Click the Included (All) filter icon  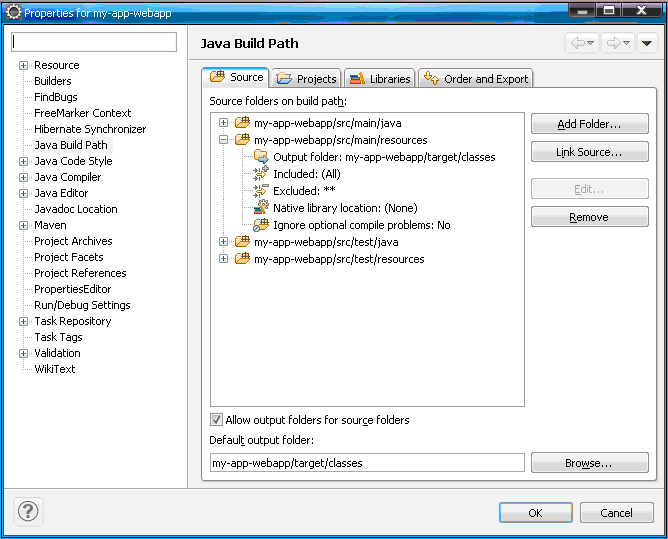tap(261, 174)
